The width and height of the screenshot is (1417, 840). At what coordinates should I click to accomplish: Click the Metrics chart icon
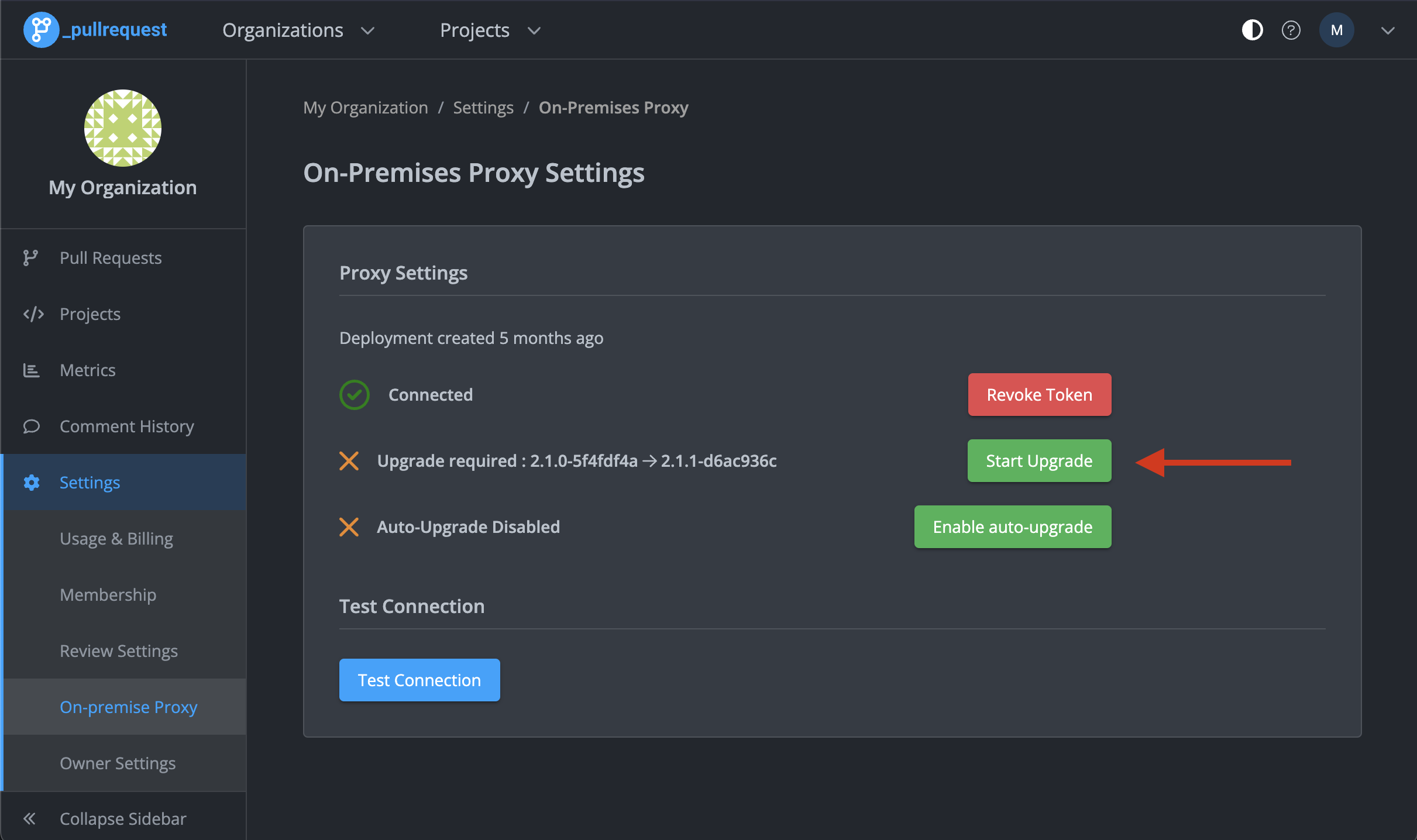(x=31, y=370)
